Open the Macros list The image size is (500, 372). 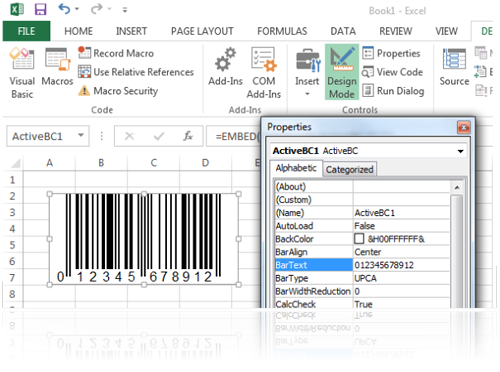pyautogui.click(x=57, y=67)
